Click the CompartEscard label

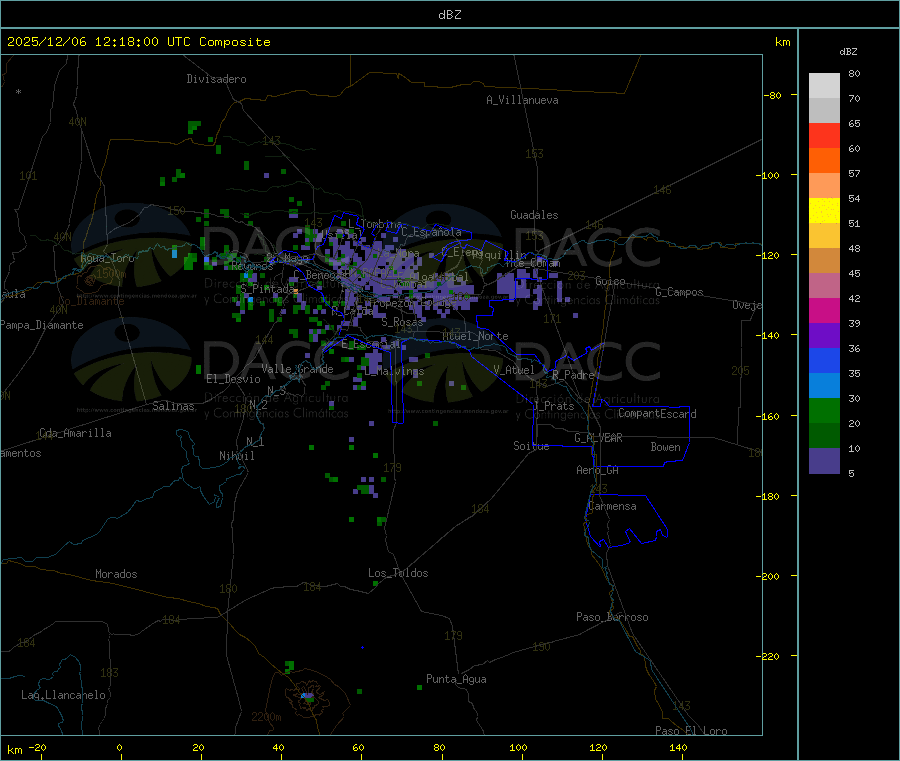[x=657, y=414]
